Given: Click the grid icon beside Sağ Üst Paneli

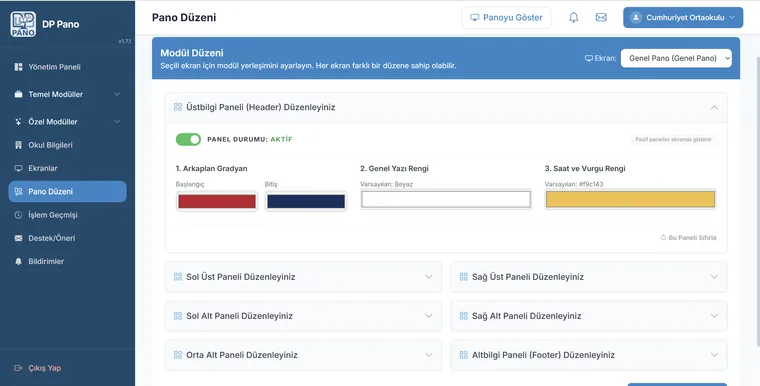Looking at the screenshot, I should pyautogui.click(x=463, y=277).
